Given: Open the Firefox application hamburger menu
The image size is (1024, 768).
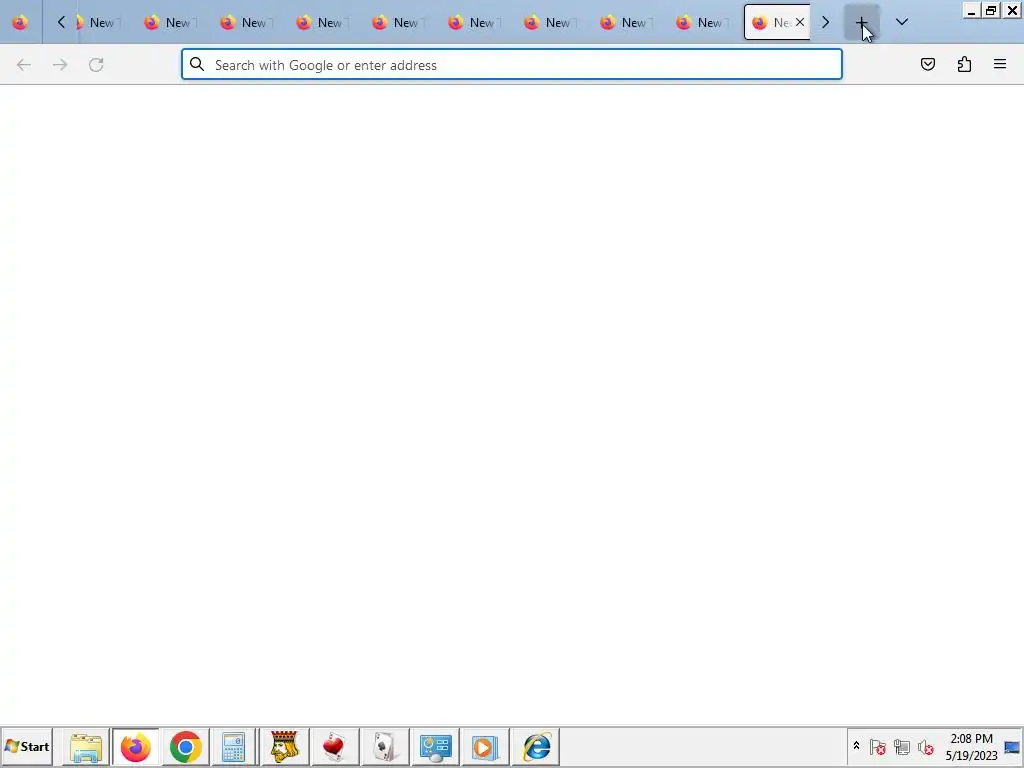Looking at the screenshot, I should [x=1000, y=64].
